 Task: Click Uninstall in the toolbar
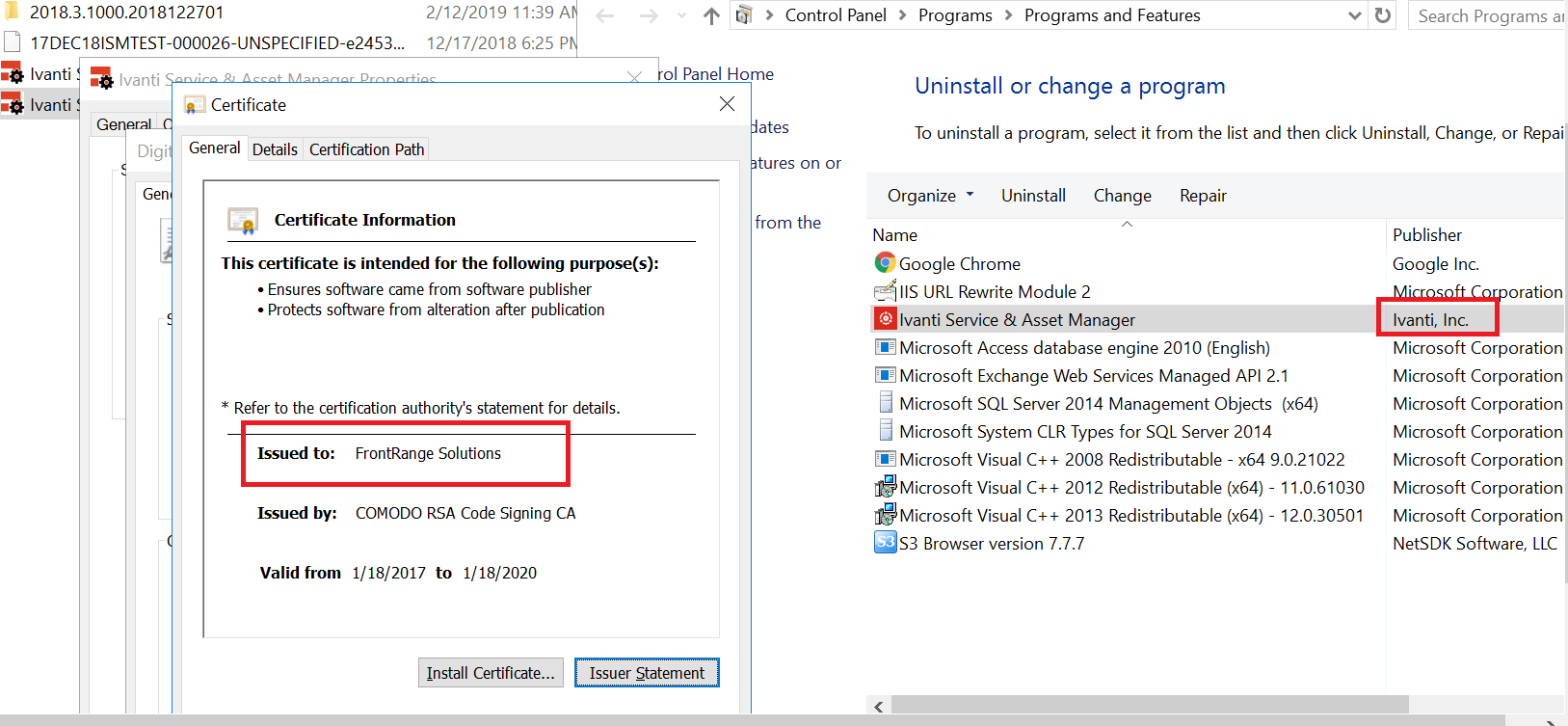1033,196
